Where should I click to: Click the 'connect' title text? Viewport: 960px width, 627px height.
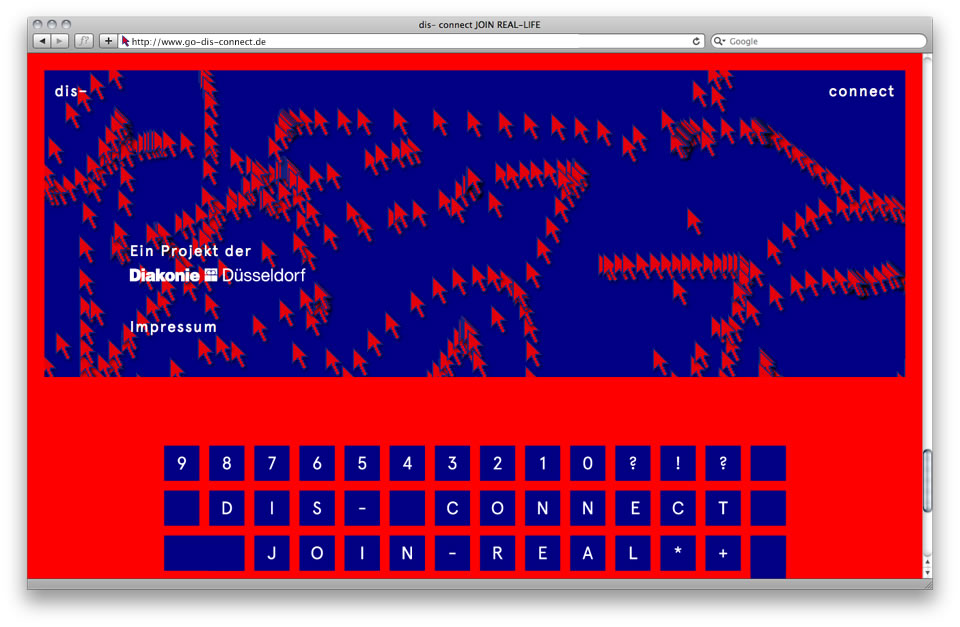click(861, 91)
